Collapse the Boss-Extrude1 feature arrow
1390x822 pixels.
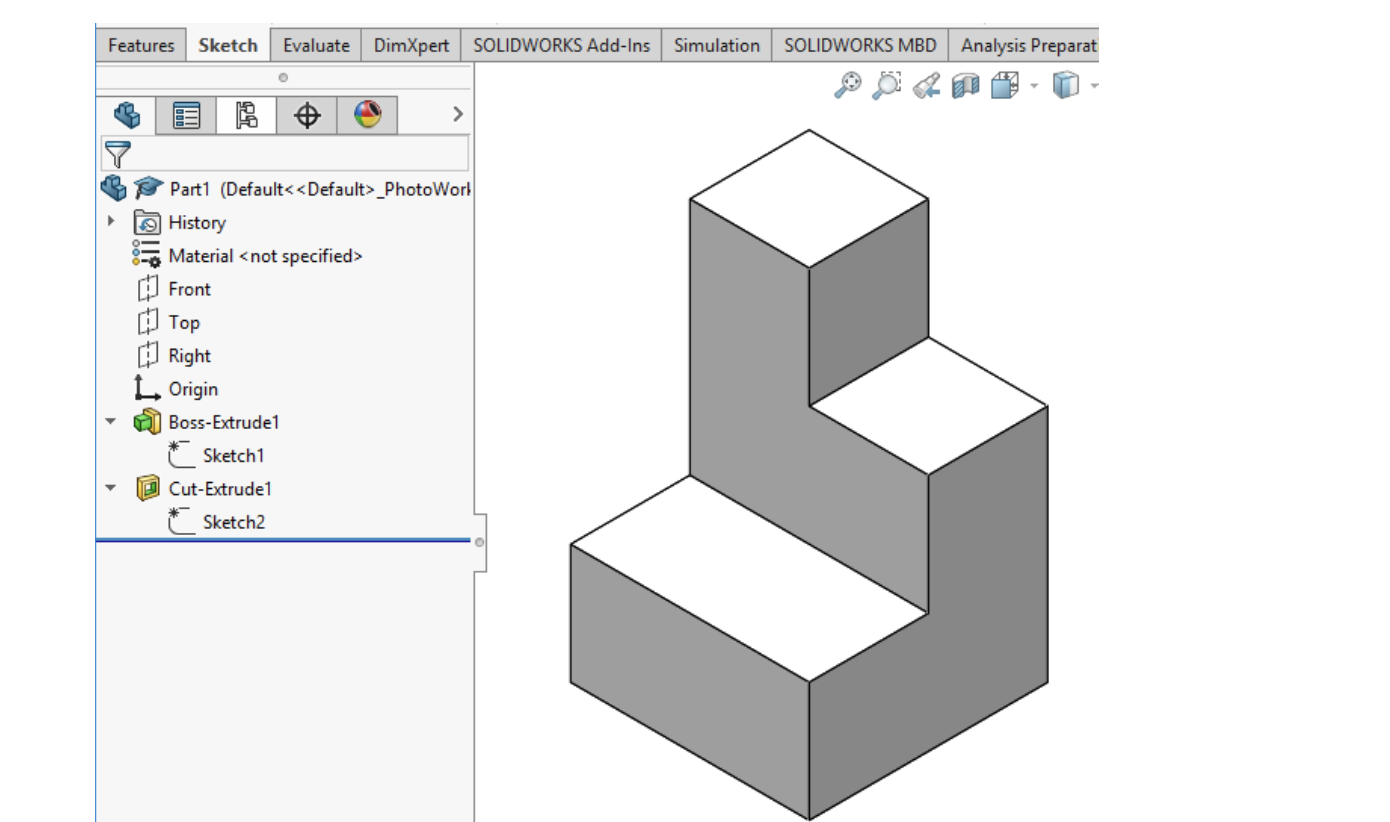click(x=111, y=422)
